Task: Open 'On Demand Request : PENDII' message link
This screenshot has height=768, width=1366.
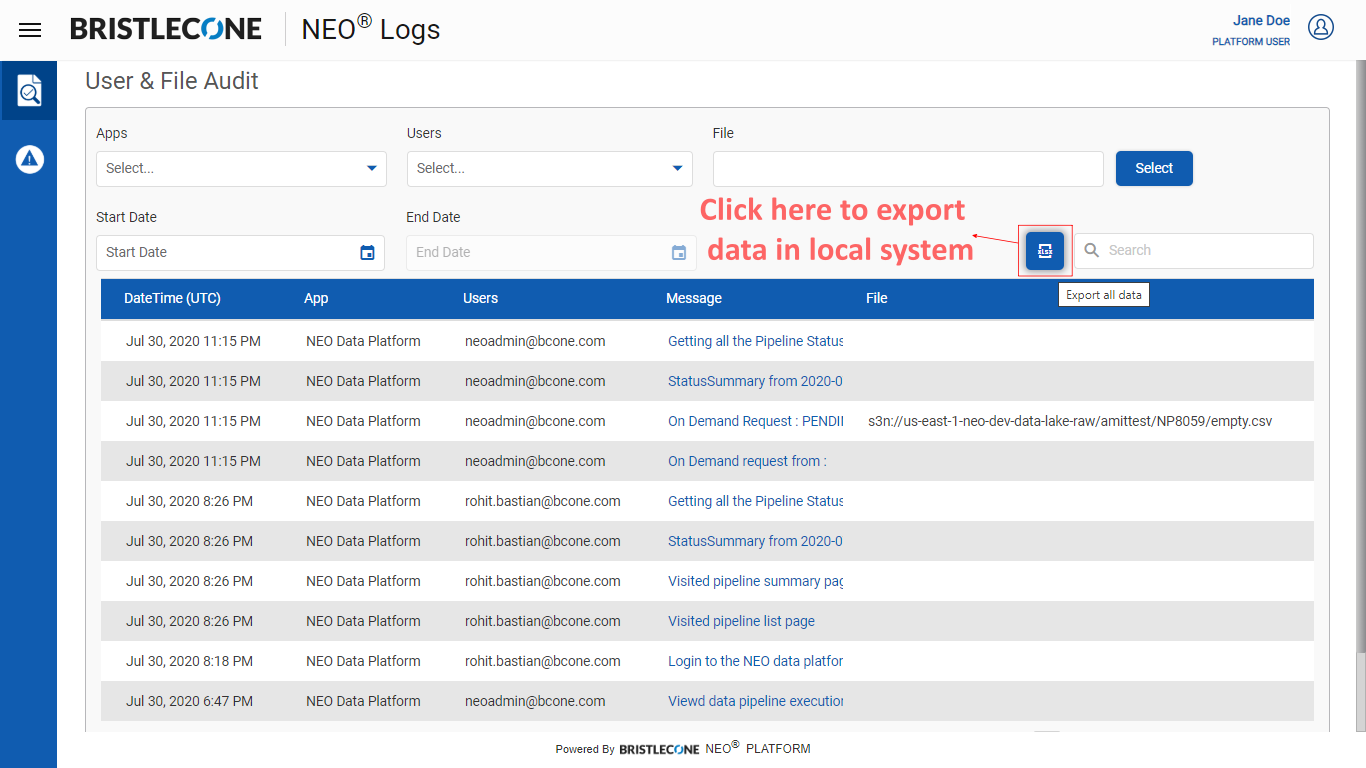Action: click(756, 421)
